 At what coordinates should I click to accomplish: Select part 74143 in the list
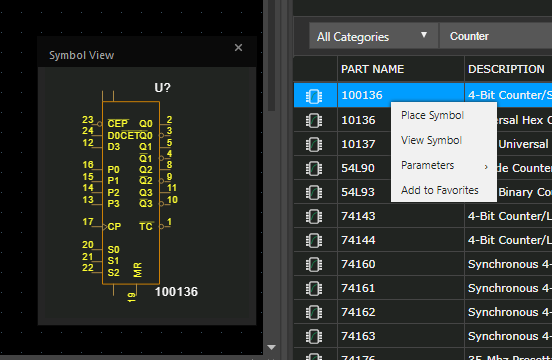tap(358, 216)
